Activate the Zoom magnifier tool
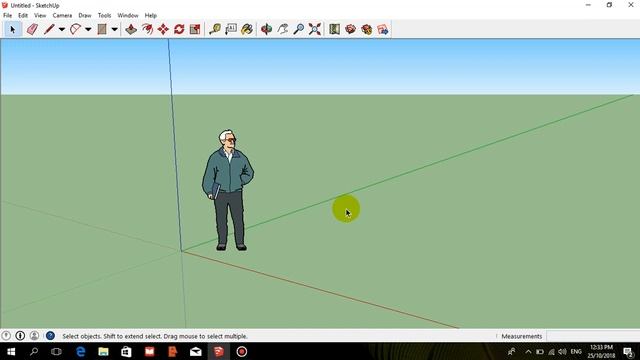Screen dimensions: 640x360 [299, 29]
